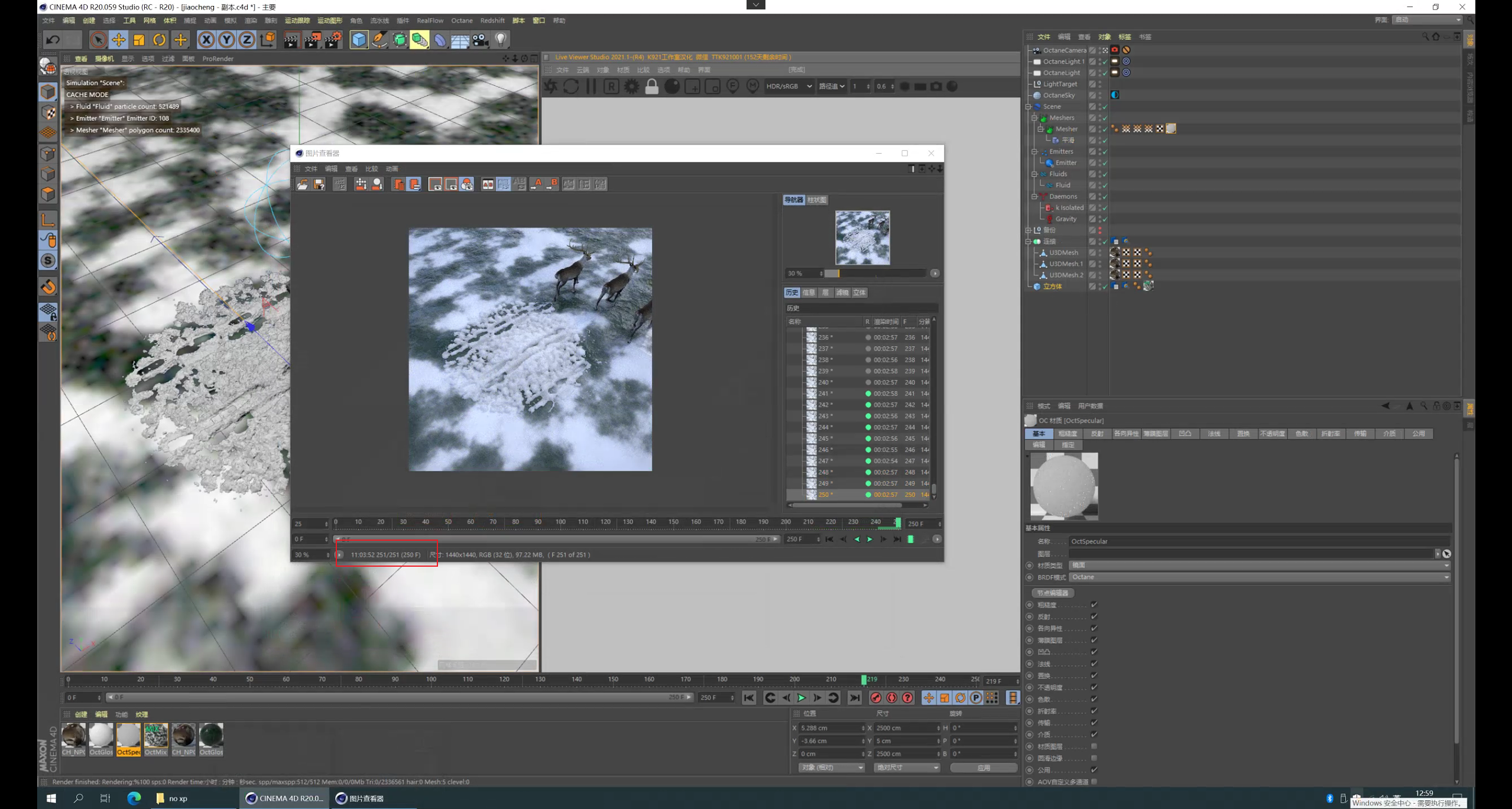Toggle the 粗糙度 checkbox in material properties

(1094, 605)
